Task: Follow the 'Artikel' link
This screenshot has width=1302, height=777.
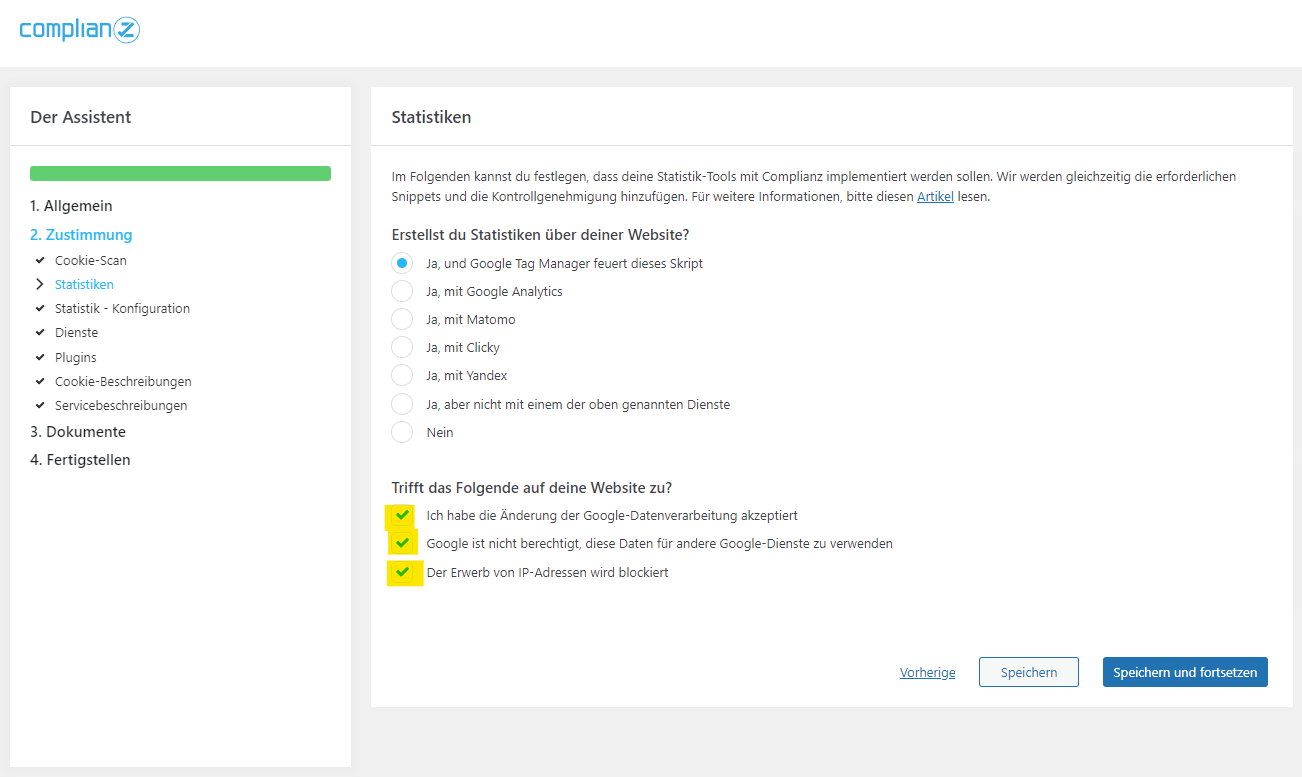Action: (935, 197)
